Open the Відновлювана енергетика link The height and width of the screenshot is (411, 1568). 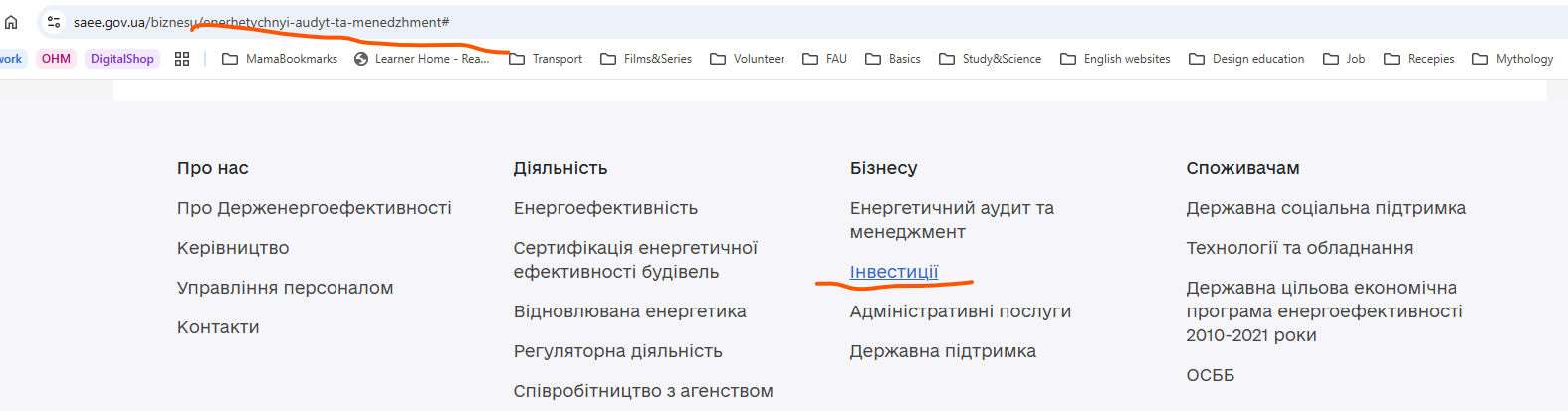(x=629, y=311)
